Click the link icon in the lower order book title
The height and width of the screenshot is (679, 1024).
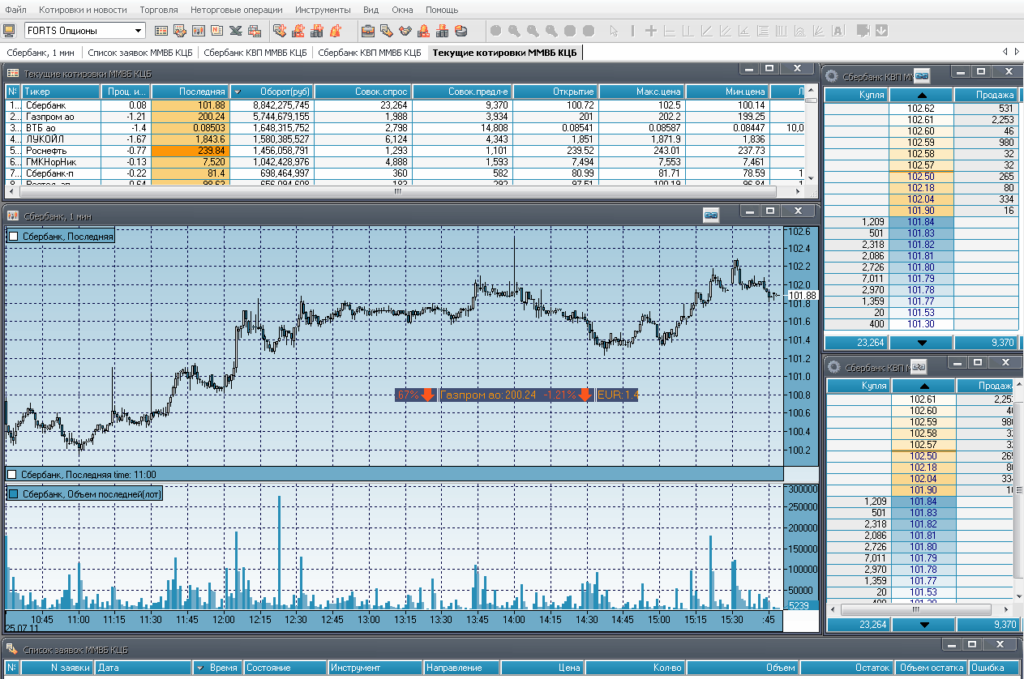point(919,367)
